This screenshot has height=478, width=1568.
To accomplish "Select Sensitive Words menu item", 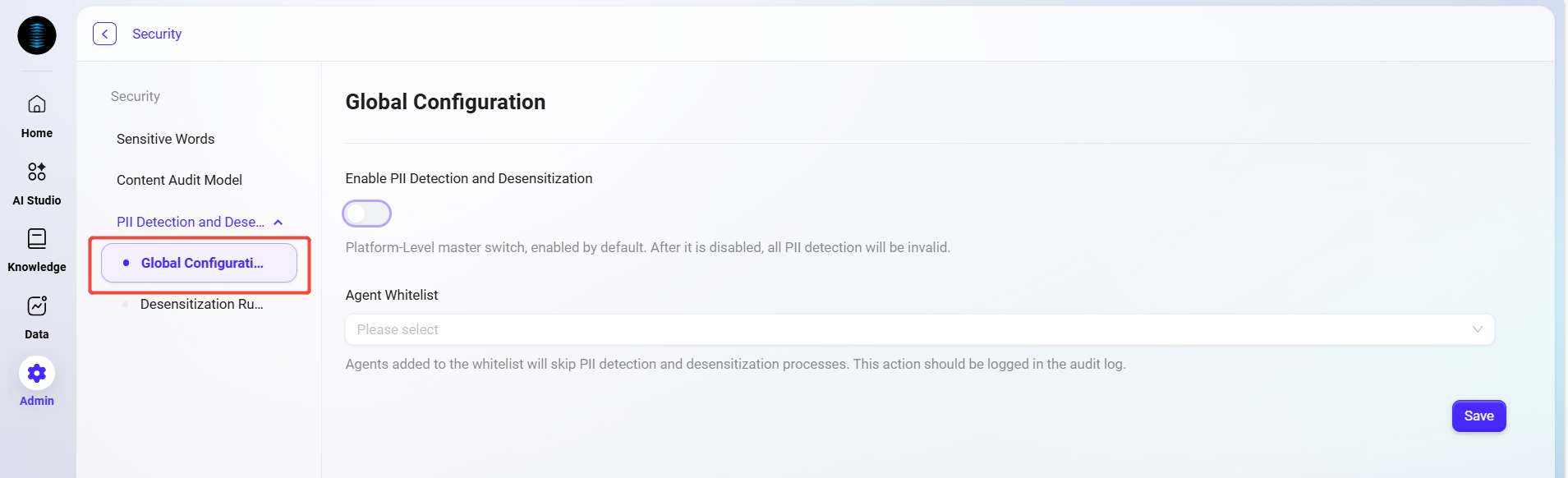I will point(165,139).
